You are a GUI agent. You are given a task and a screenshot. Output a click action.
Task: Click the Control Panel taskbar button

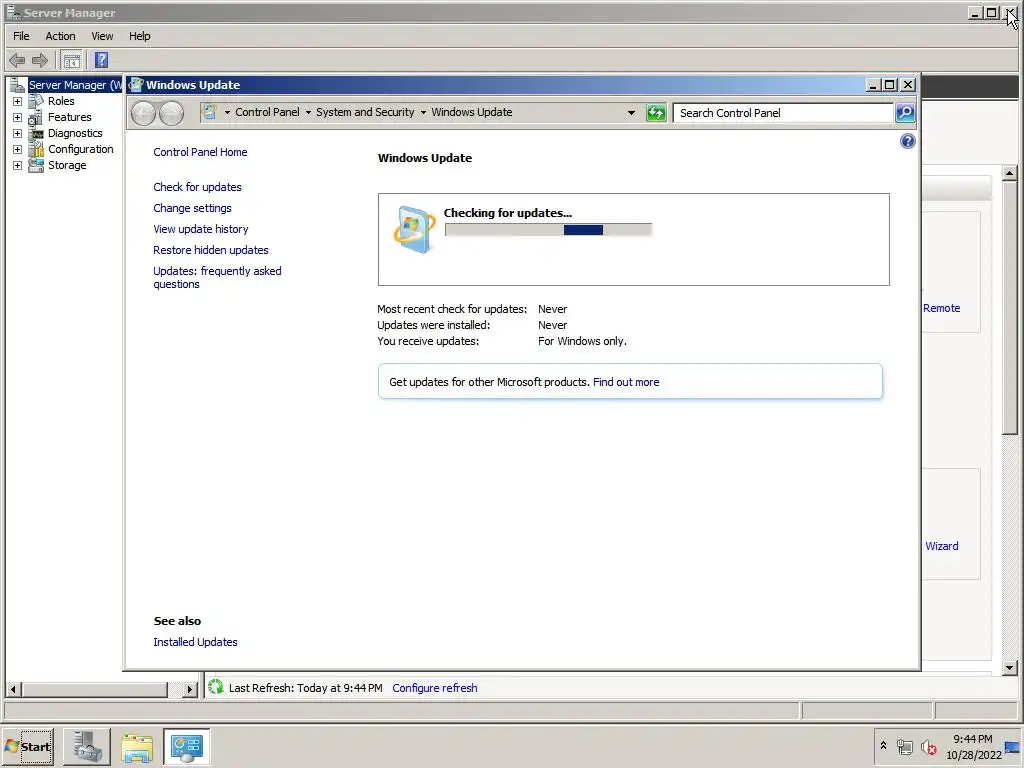click(186, 746)
